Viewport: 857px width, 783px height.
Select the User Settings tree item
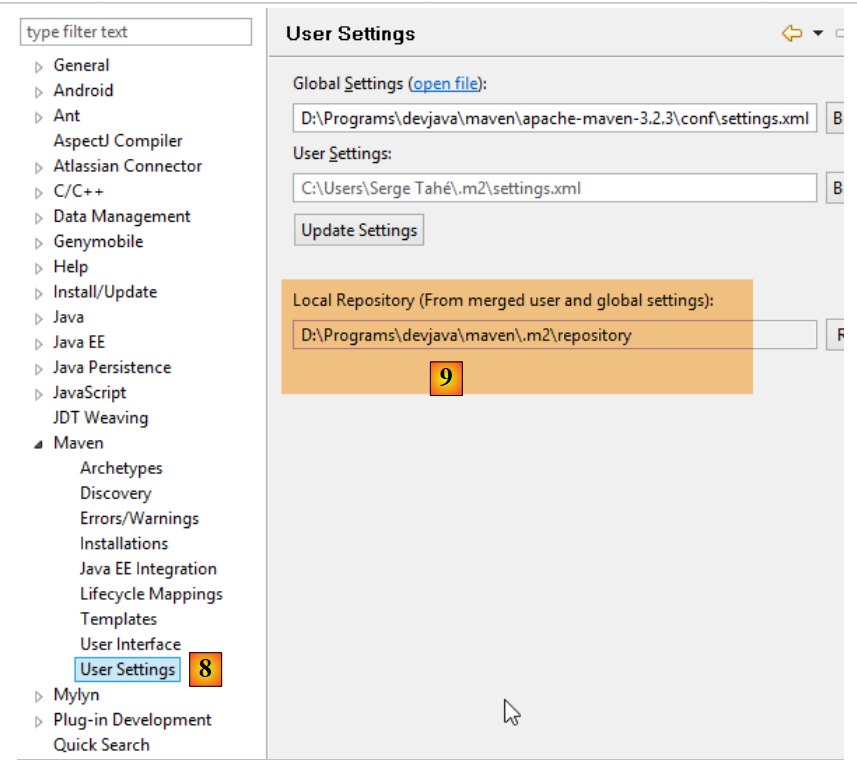(128, 670)
